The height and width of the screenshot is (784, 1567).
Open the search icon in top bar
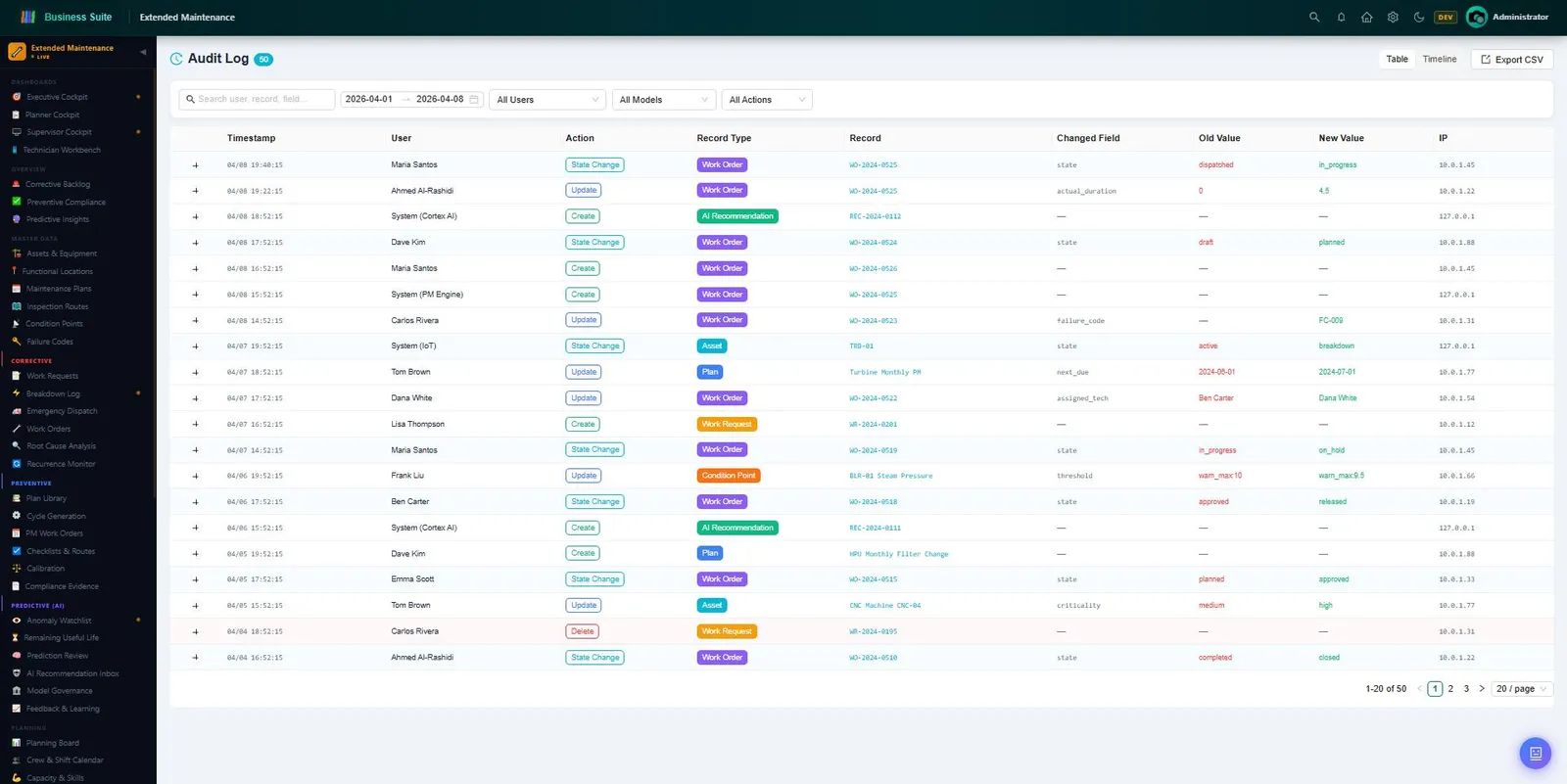[x=1314, y=17]
